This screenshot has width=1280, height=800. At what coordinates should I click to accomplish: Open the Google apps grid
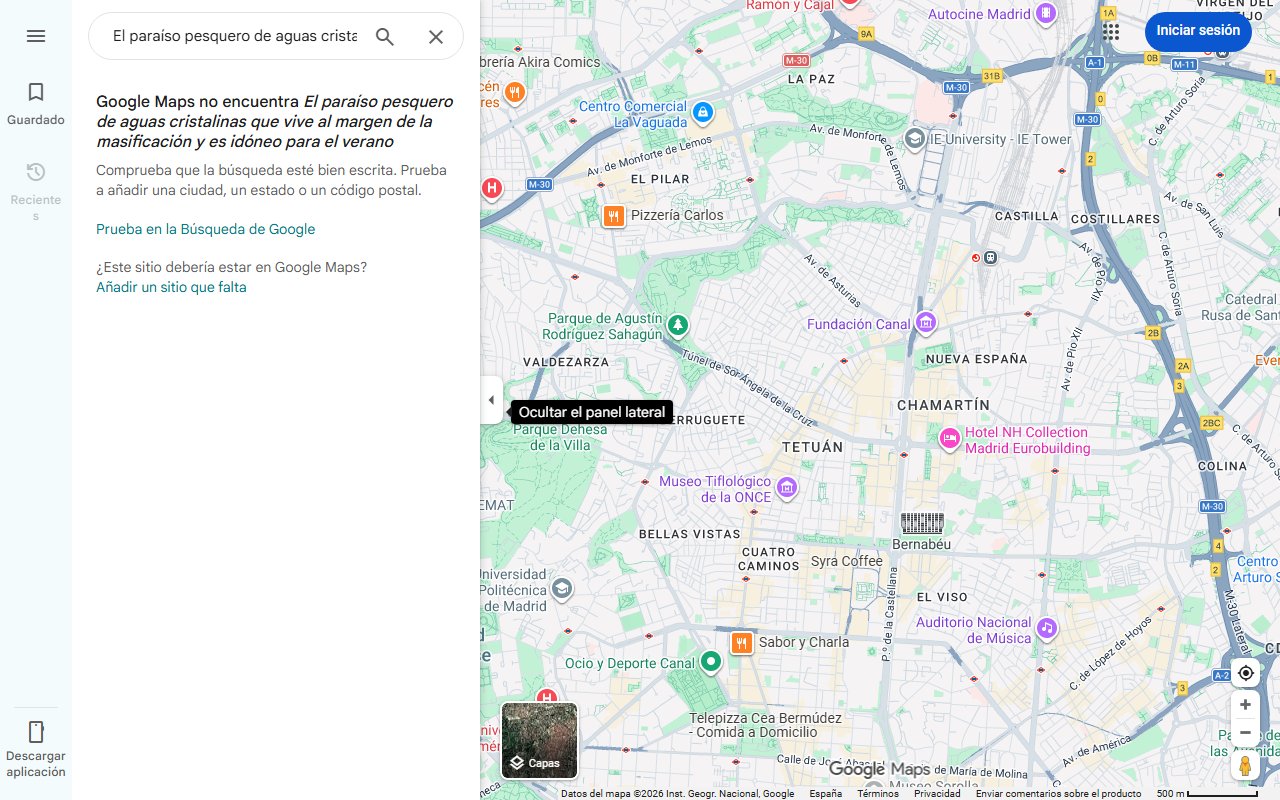click(x=1111, y=31)
